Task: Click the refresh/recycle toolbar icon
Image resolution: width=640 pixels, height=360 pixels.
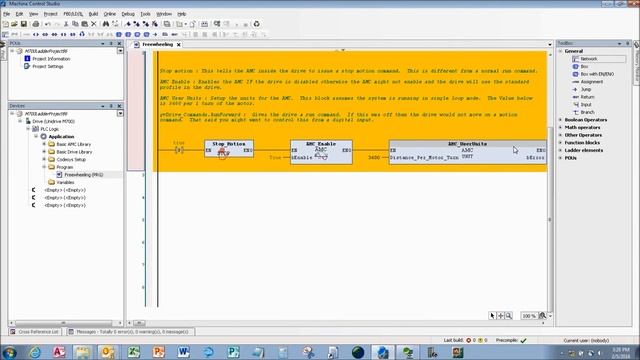Action: 256,24
